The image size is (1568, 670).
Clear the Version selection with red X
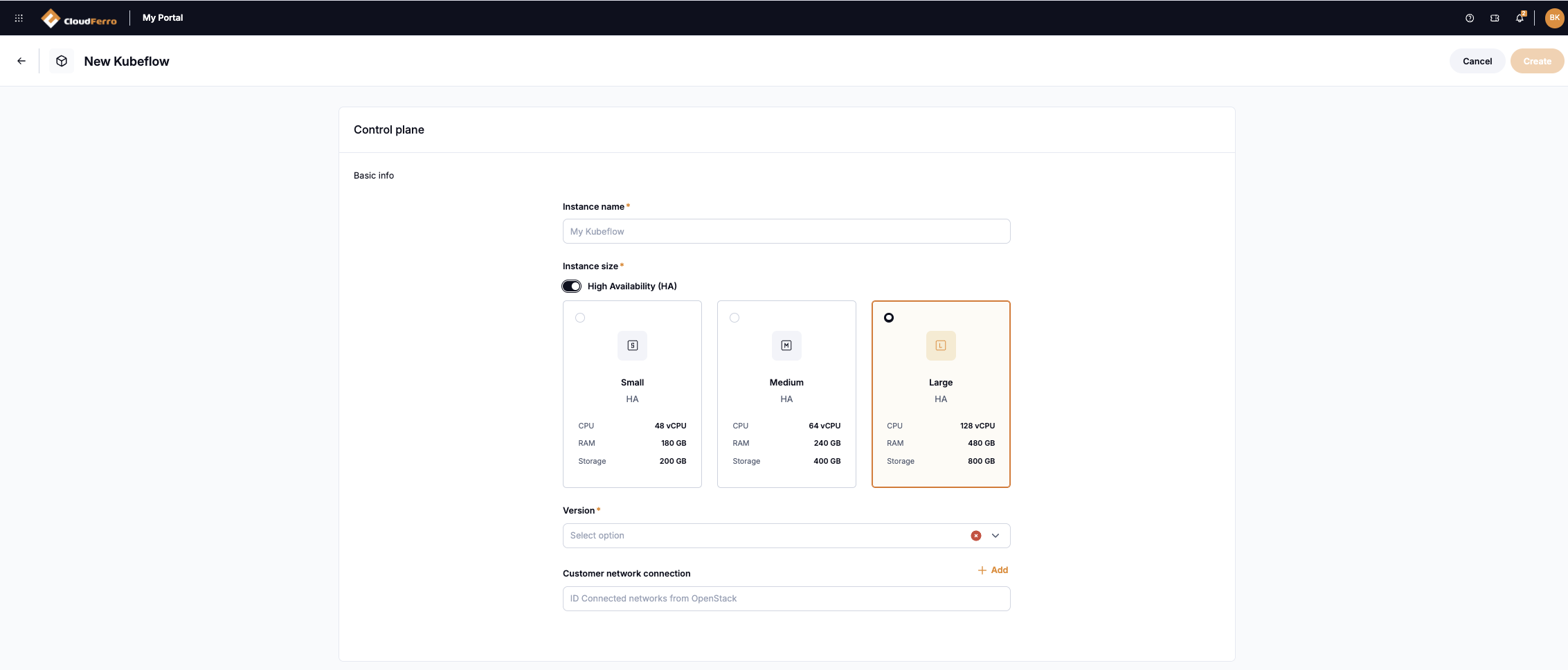tap(976, 536)
